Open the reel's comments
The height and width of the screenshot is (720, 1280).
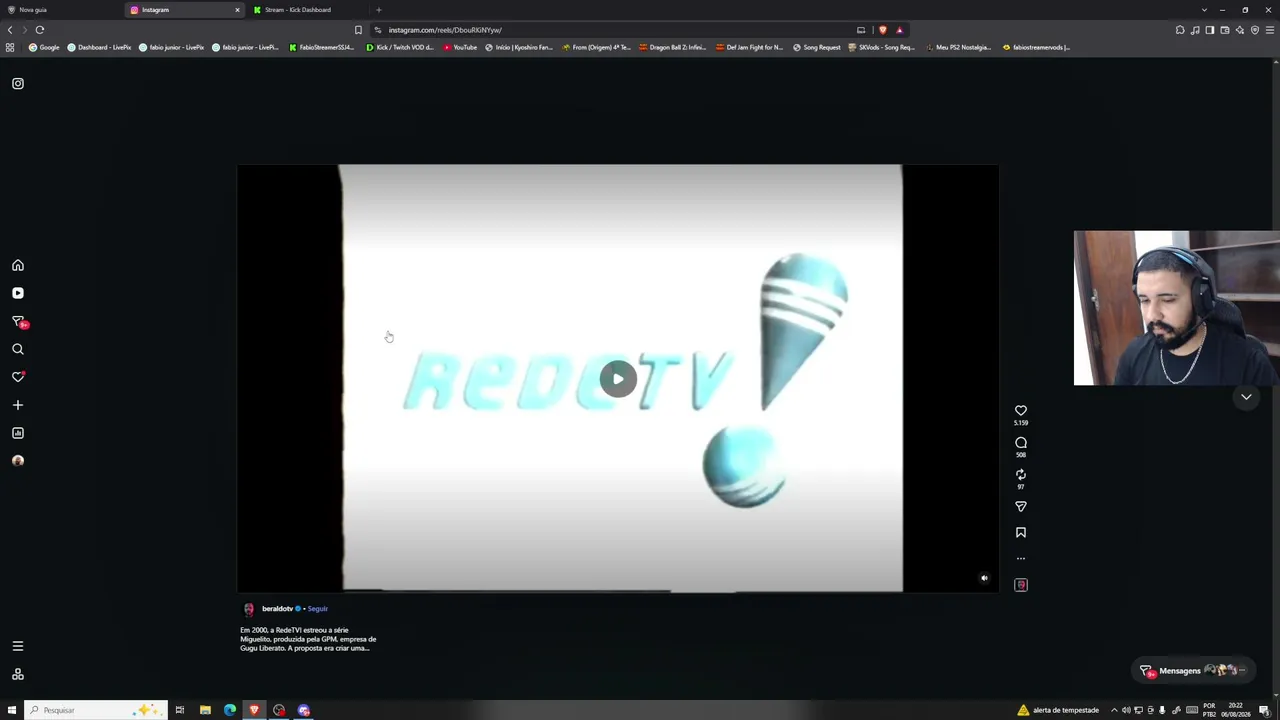[x=1021, y=442]
